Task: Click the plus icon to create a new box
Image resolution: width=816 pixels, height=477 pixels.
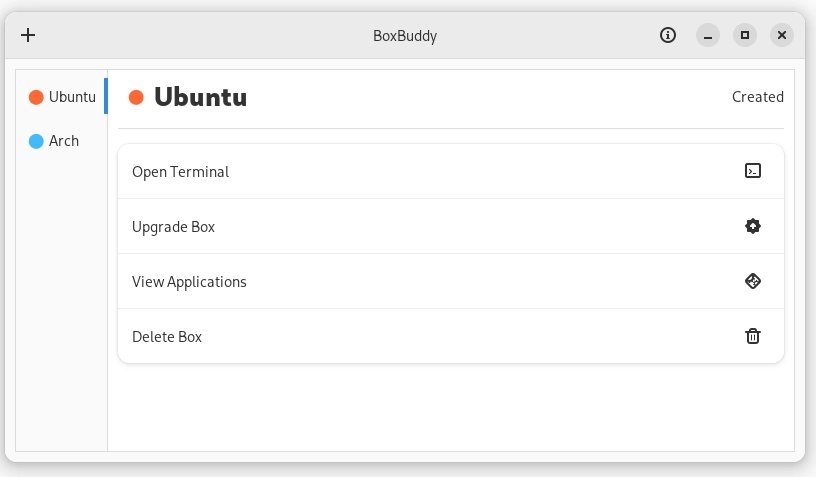Action: 28,35
